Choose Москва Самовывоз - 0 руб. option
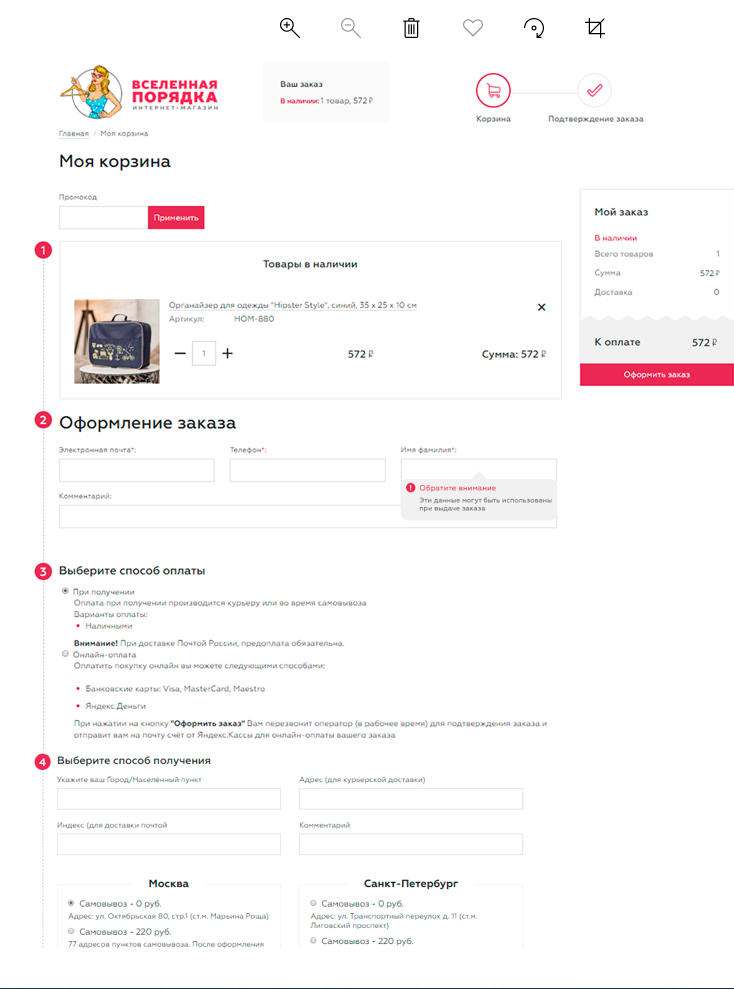 71,903
